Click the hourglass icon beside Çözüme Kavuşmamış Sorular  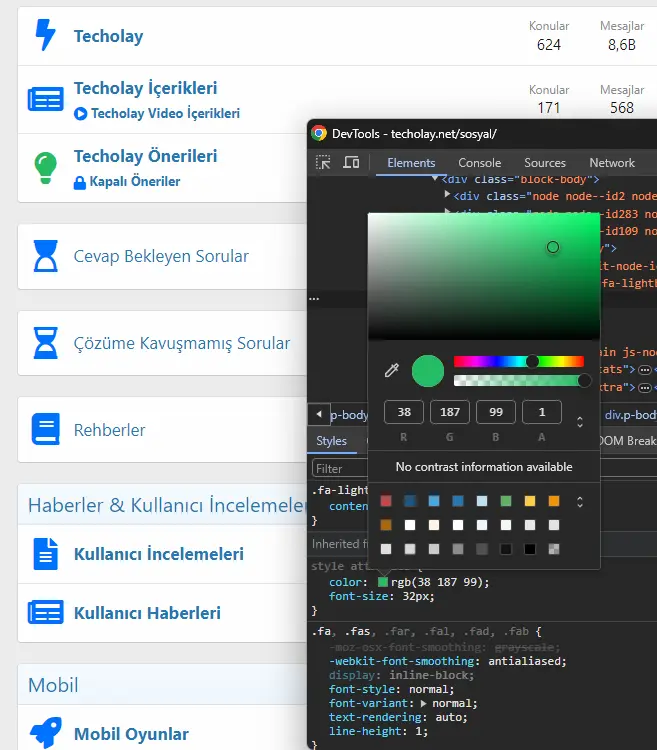[45, 343]
